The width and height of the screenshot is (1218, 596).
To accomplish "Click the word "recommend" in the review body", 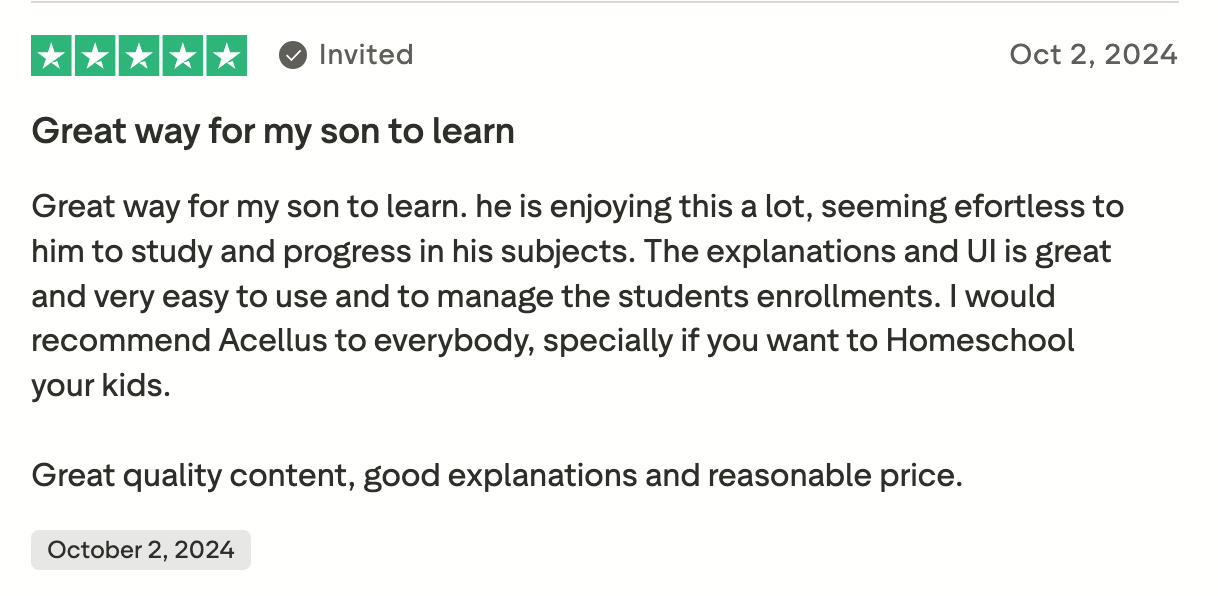I will point(121,340).
